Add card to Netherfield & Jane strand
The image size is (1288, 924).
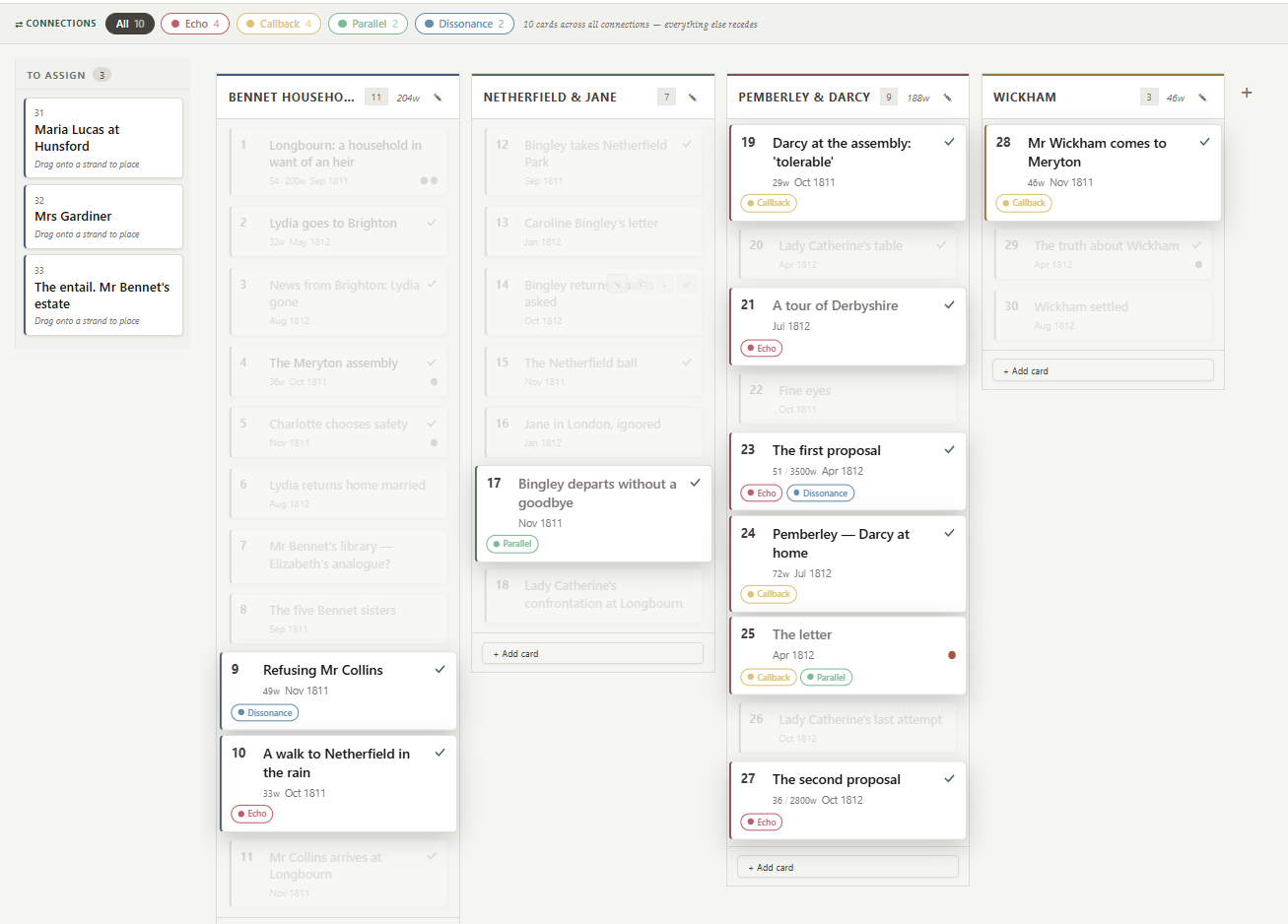coord(592,653)
